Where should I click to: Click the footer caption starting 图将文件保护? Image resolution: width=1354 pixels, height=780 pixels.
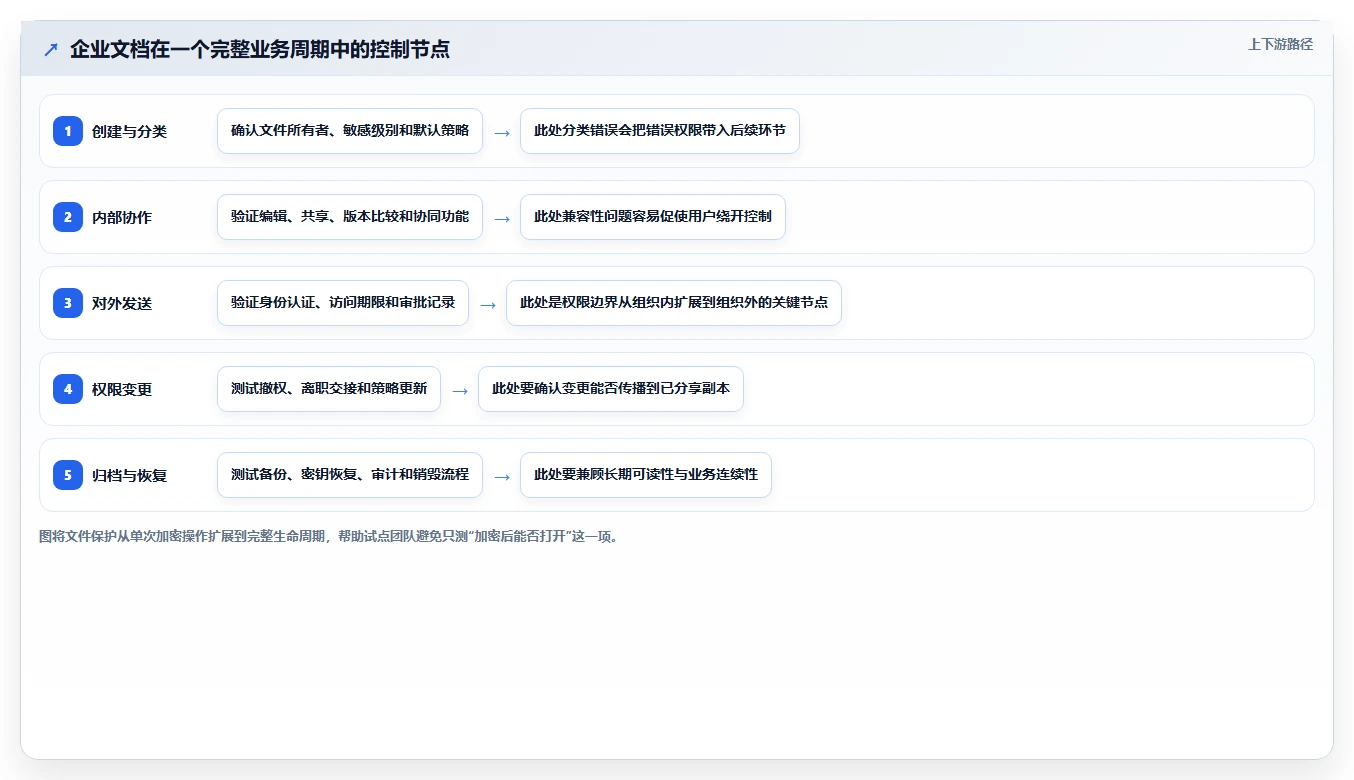pyautogui.click(x=329, y=537)
